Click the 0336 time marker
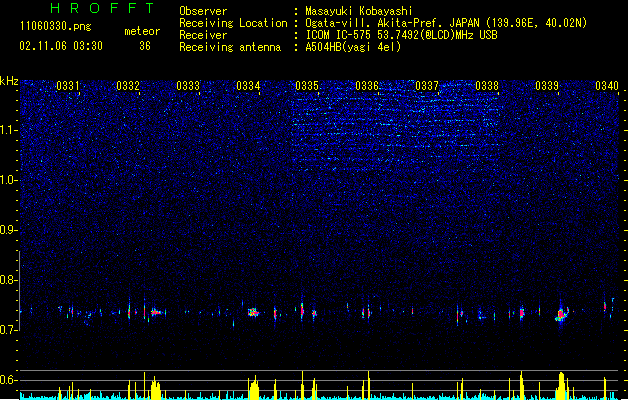The image size is (629, 400). tap(367, 86)
